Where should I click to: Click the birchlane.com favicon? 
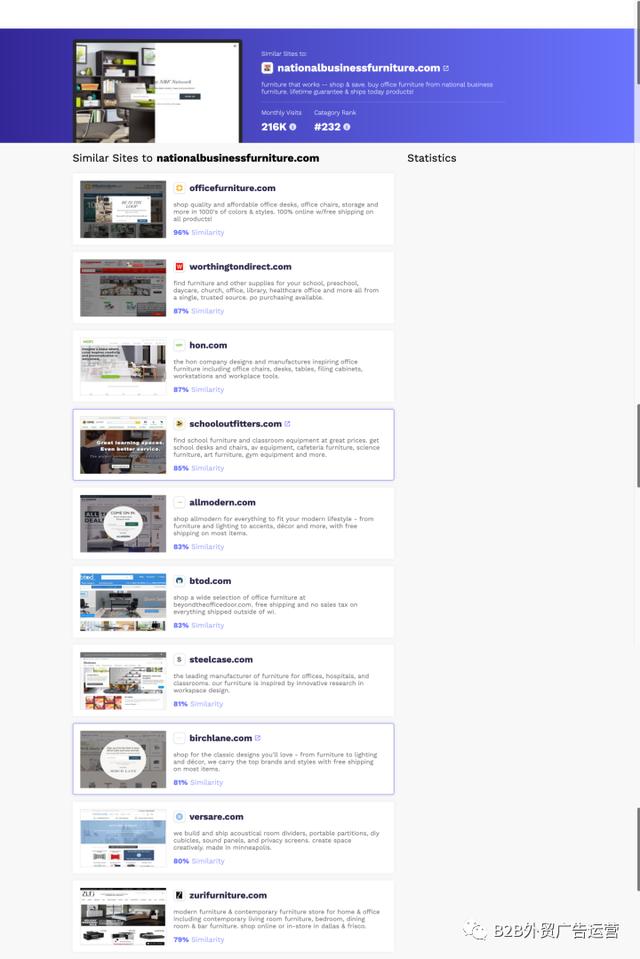coord(179,738)
